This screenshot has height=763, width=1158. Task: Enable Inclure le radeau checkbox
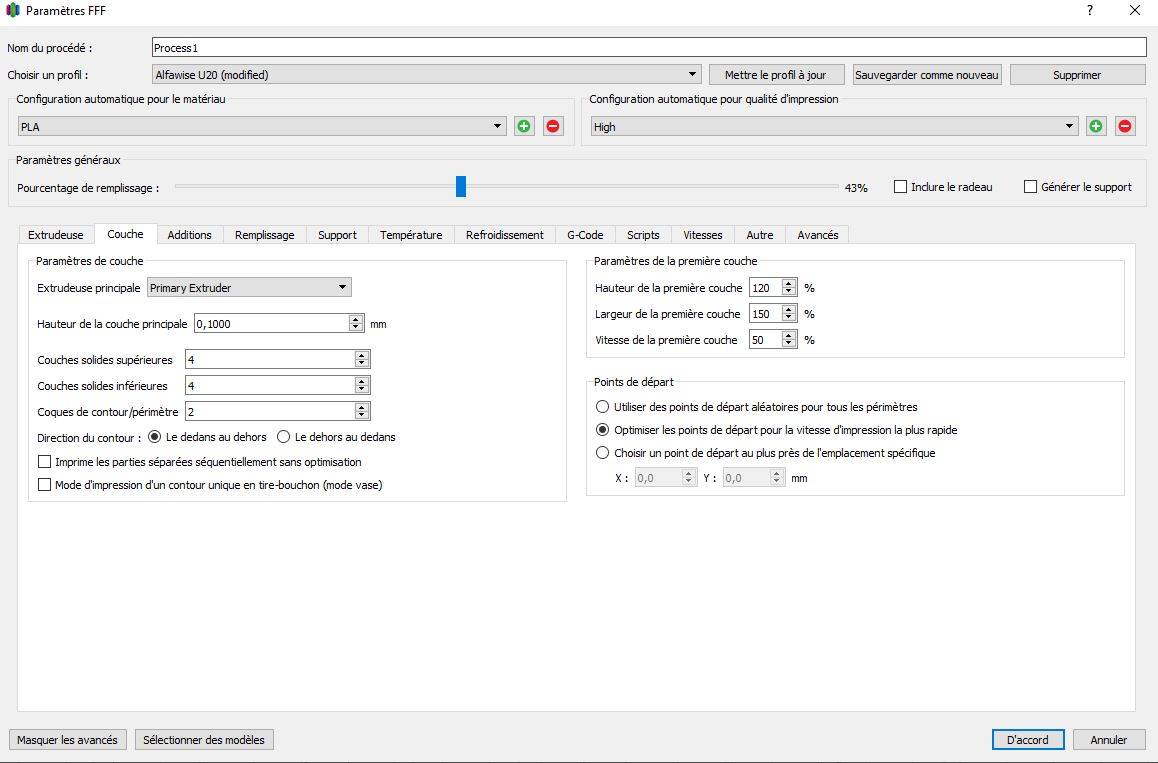(x=900, y=187)
